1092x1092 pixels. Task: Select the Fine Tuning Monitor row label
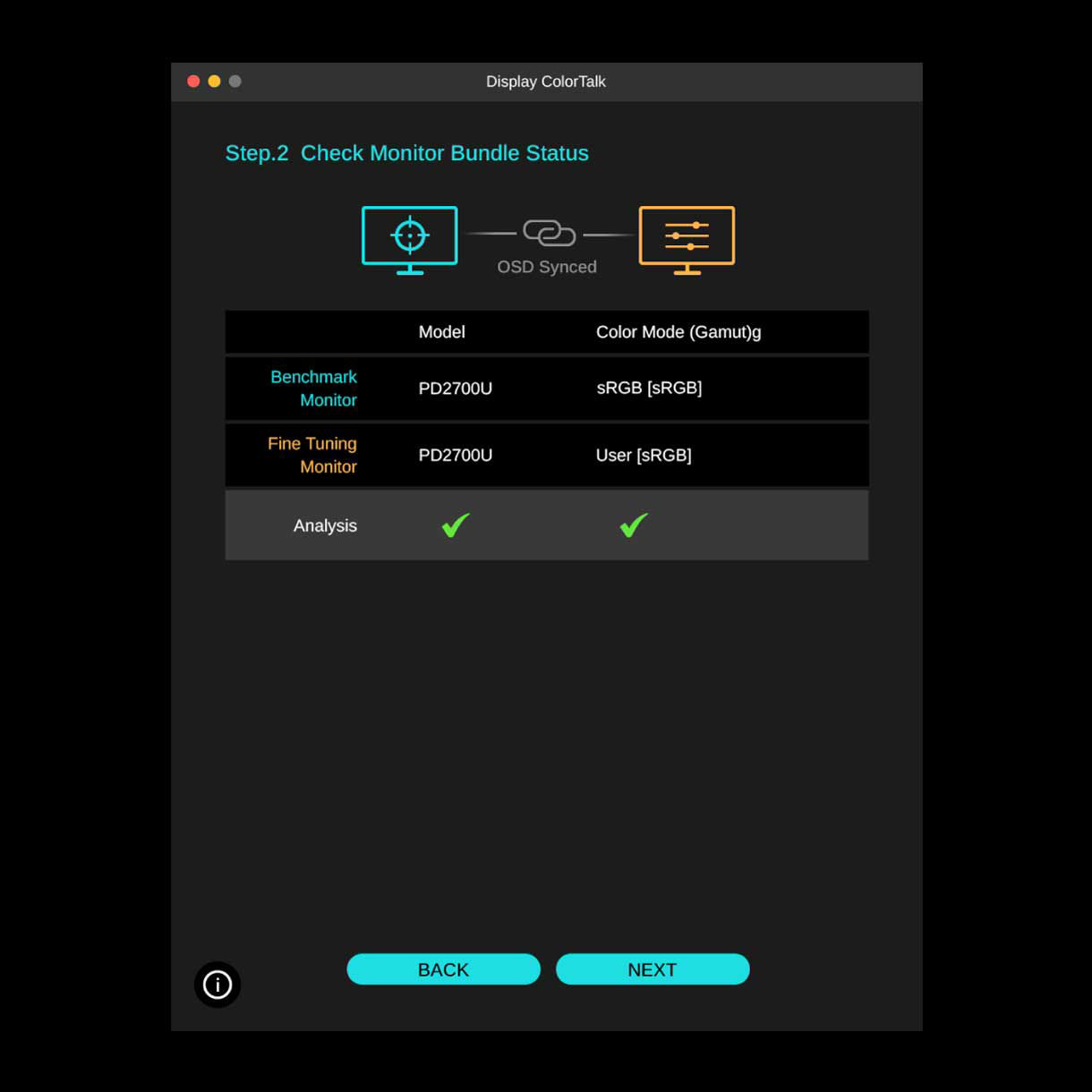coord(312,455)
